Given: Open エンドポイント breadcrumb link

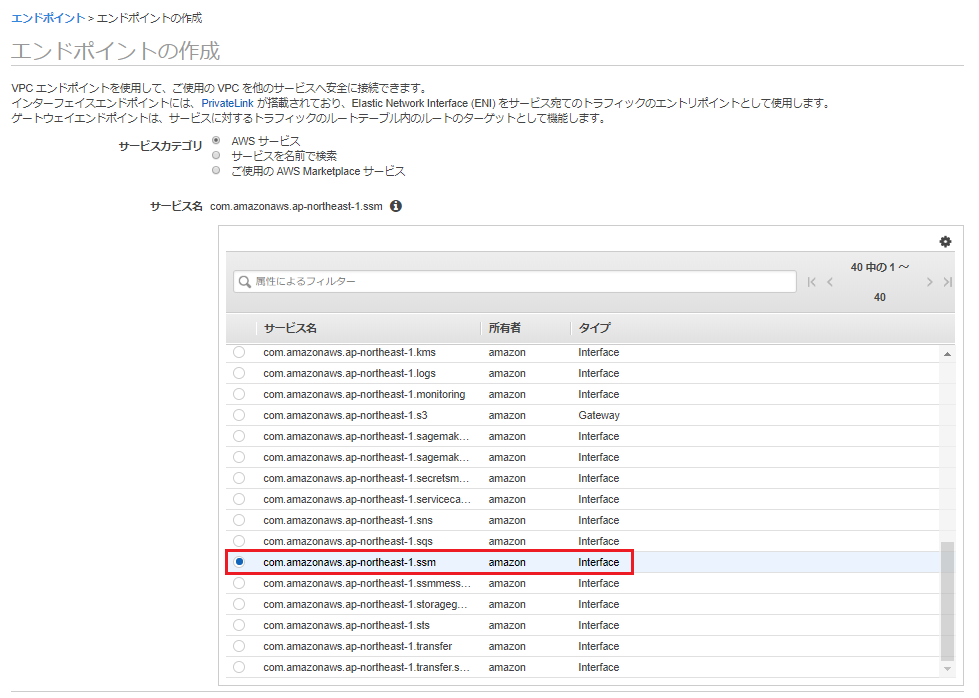Looking at the screenshot, I should pos(48,18).
